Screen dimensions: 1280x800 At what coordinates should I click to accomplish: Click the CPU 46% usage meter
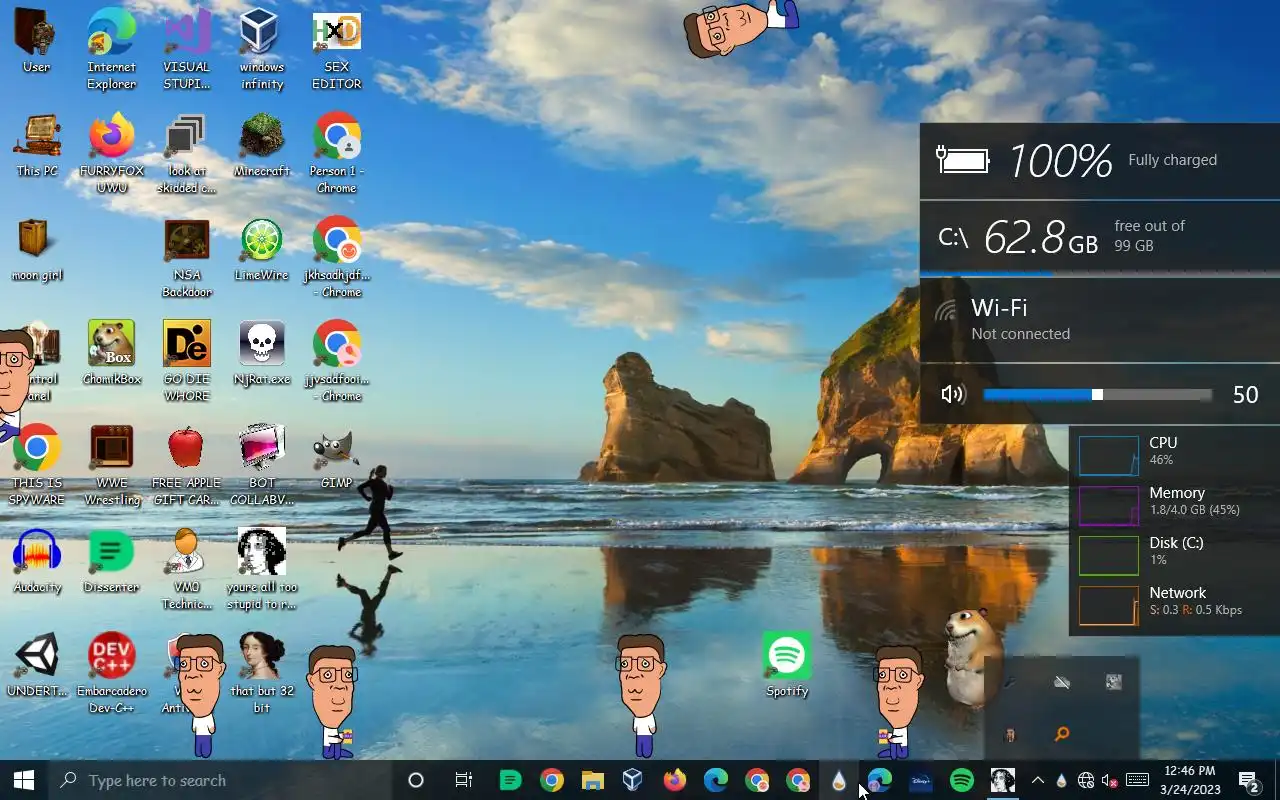click(1174, 454)
